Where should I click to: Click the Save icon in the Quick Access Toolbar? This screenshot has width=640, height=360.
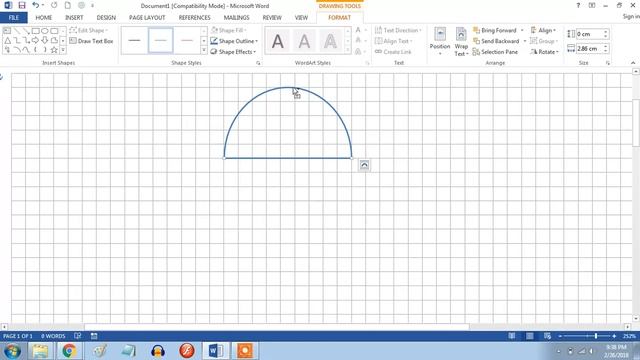point(22,5)
